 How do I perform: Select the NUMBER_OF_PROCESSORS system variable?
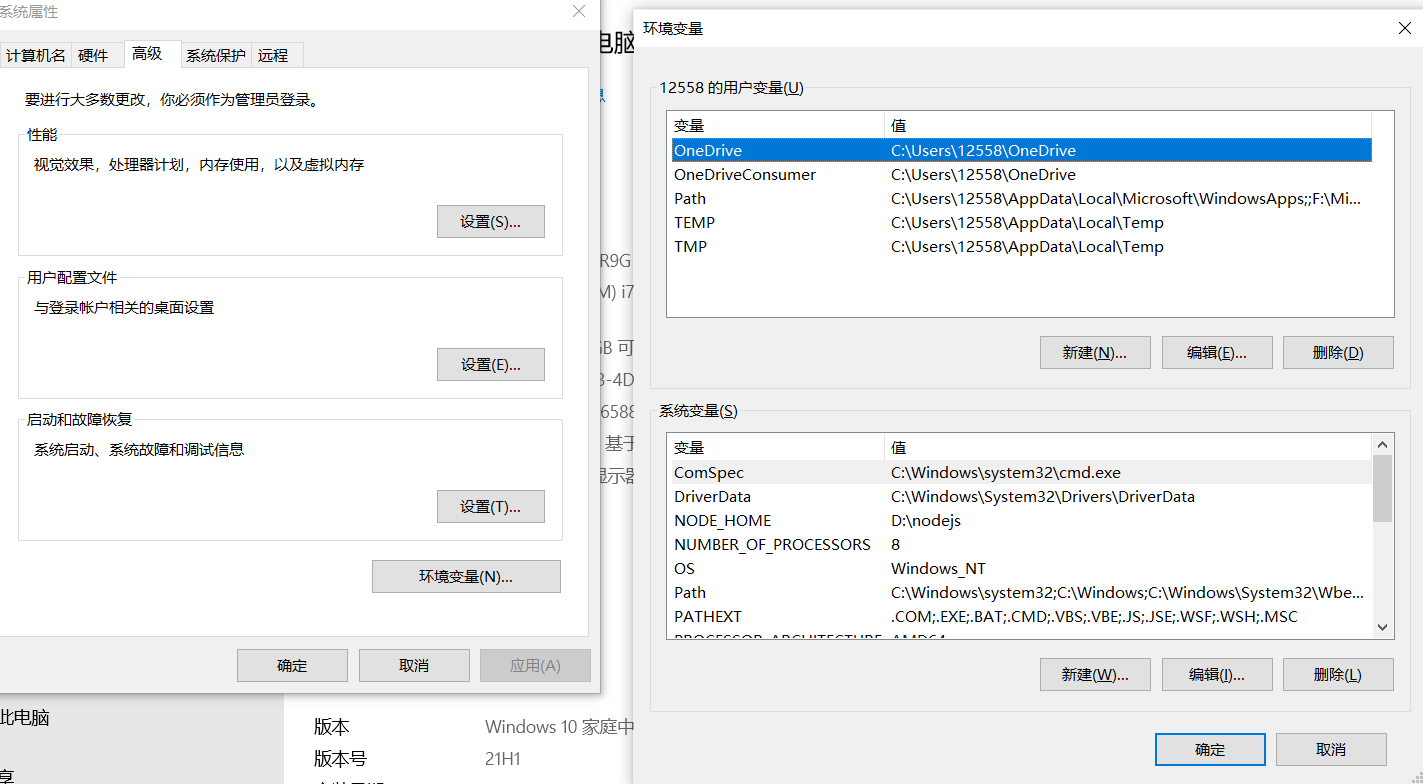(x=1021, y=545)
